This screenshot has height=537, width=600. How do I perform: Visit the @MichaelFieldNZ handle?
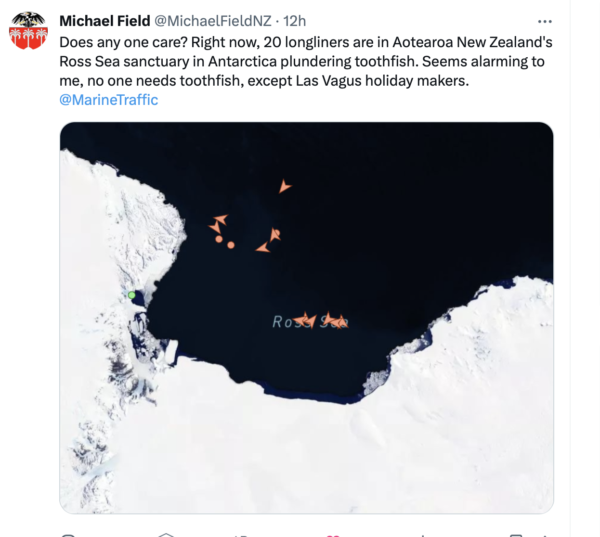pos(214,21)
